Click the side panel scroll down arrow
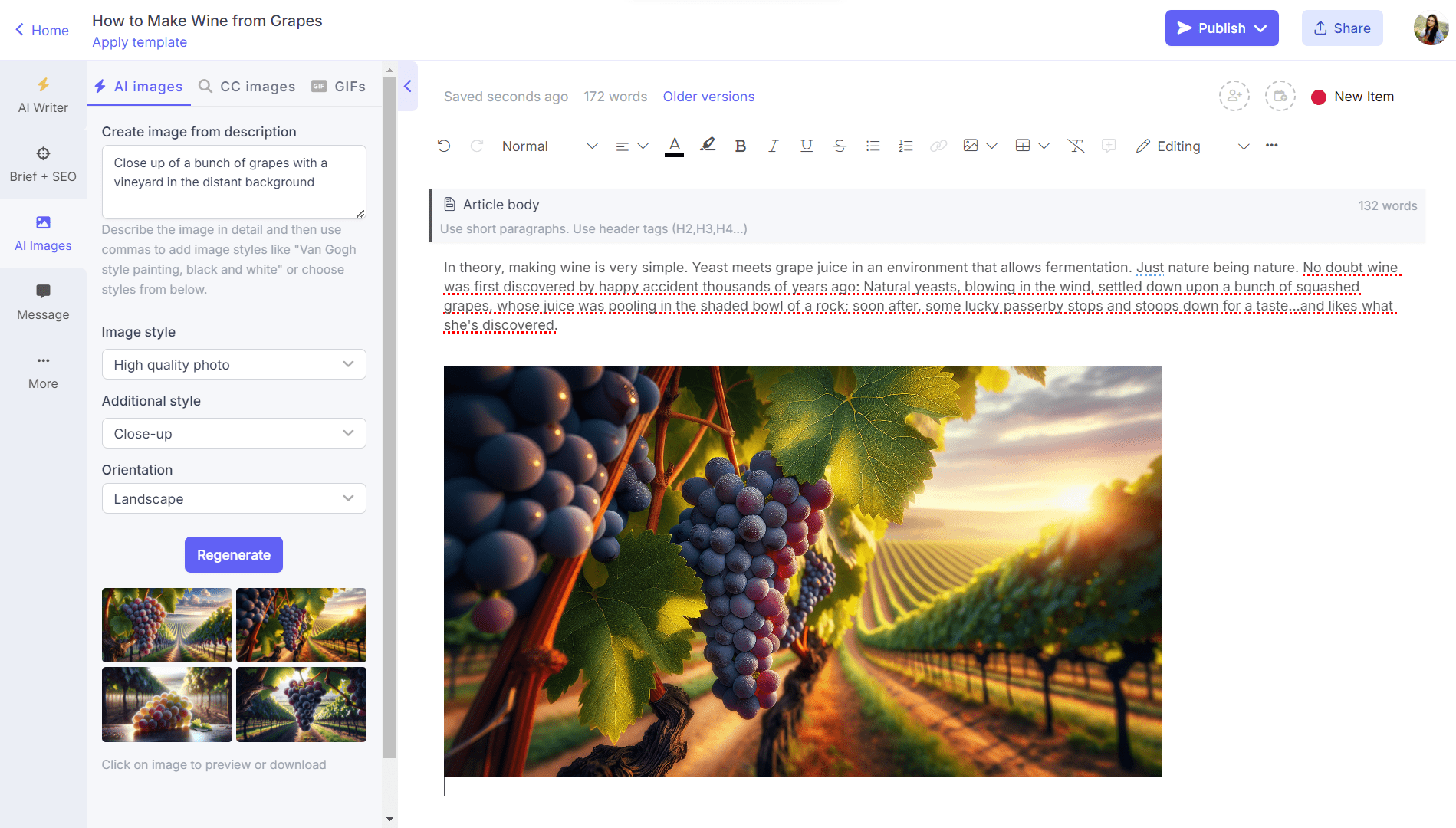 tap(389, 820)
